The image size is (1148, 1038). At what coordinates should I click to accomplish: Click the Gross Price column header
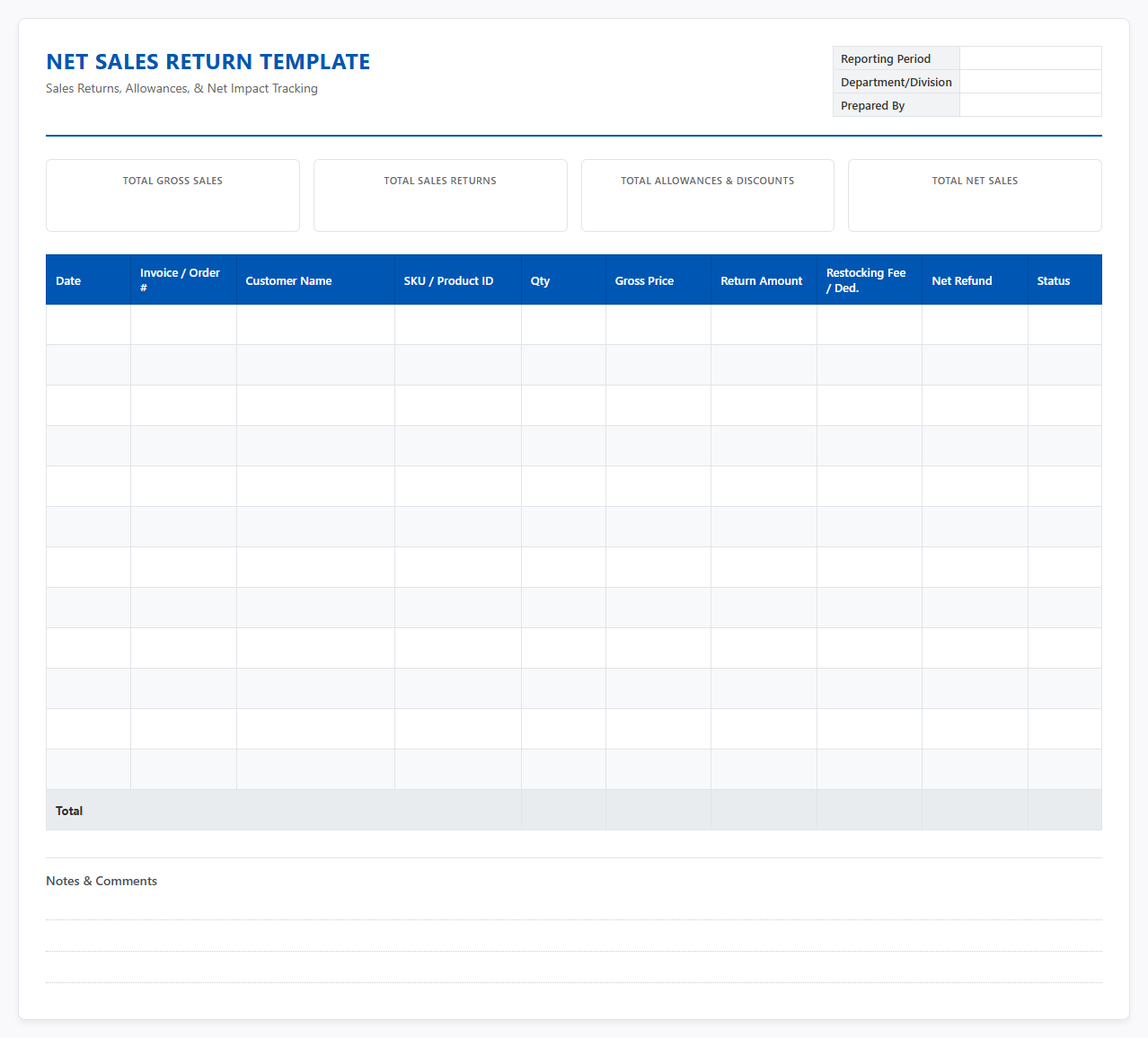(x=658, y=280)
